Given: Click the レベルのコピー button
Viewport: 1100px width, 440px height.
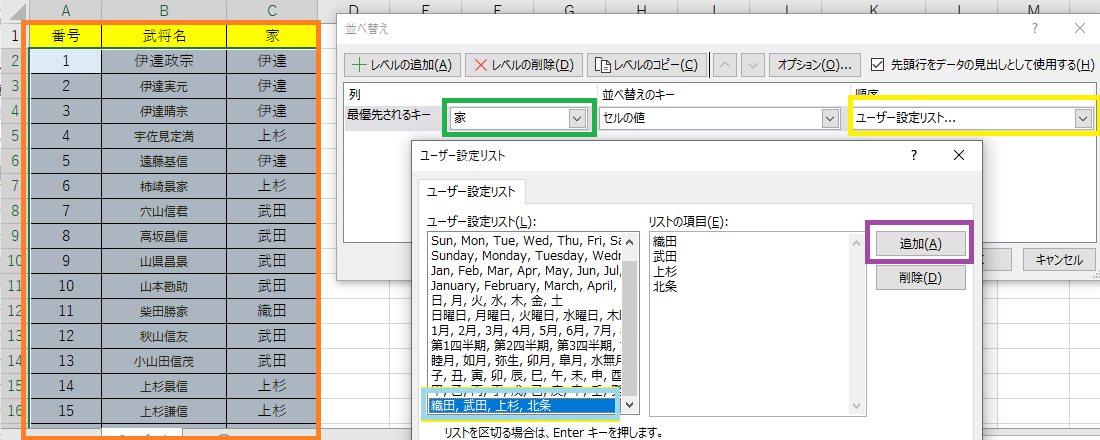Looking at the screenshot, I should pyautogui.click(x=645, y=65).
